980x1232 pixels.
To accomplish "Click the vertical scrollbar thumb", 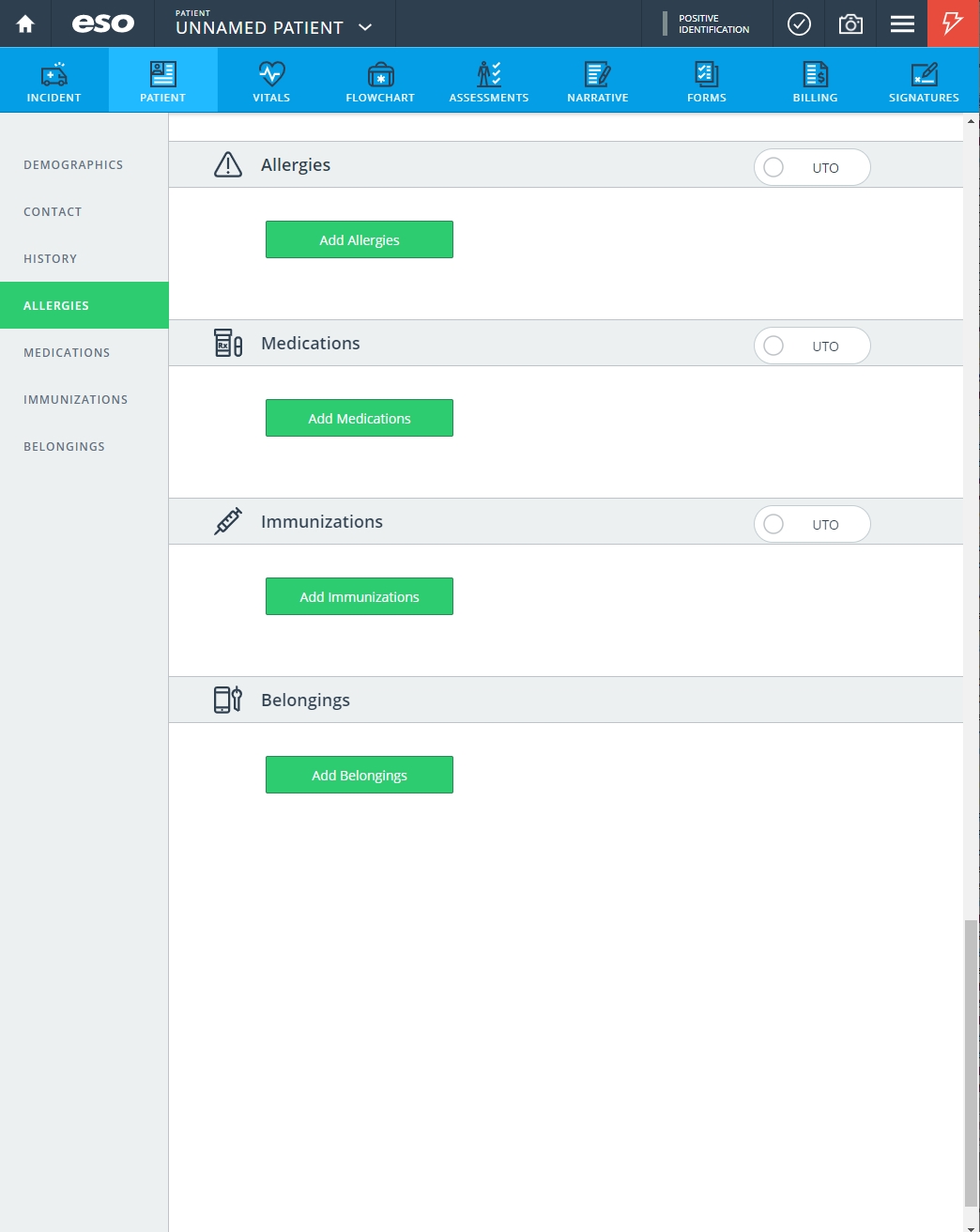I will coord(971,1063).
